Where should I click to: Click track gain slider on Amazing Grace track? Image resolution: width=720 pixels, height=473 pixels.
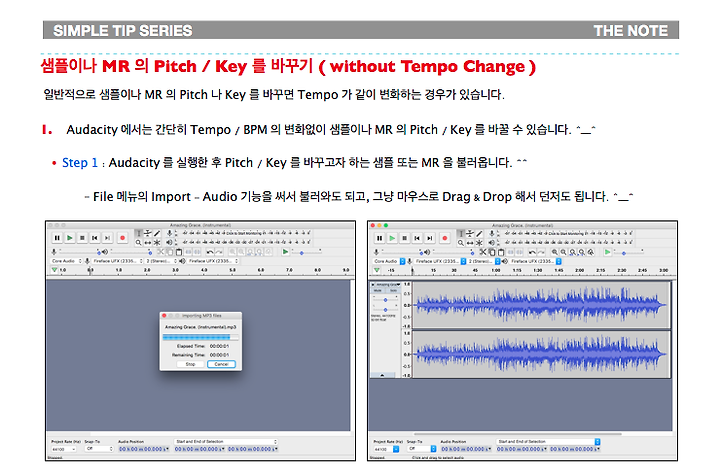pyautogui.click(x=385, y=300)
